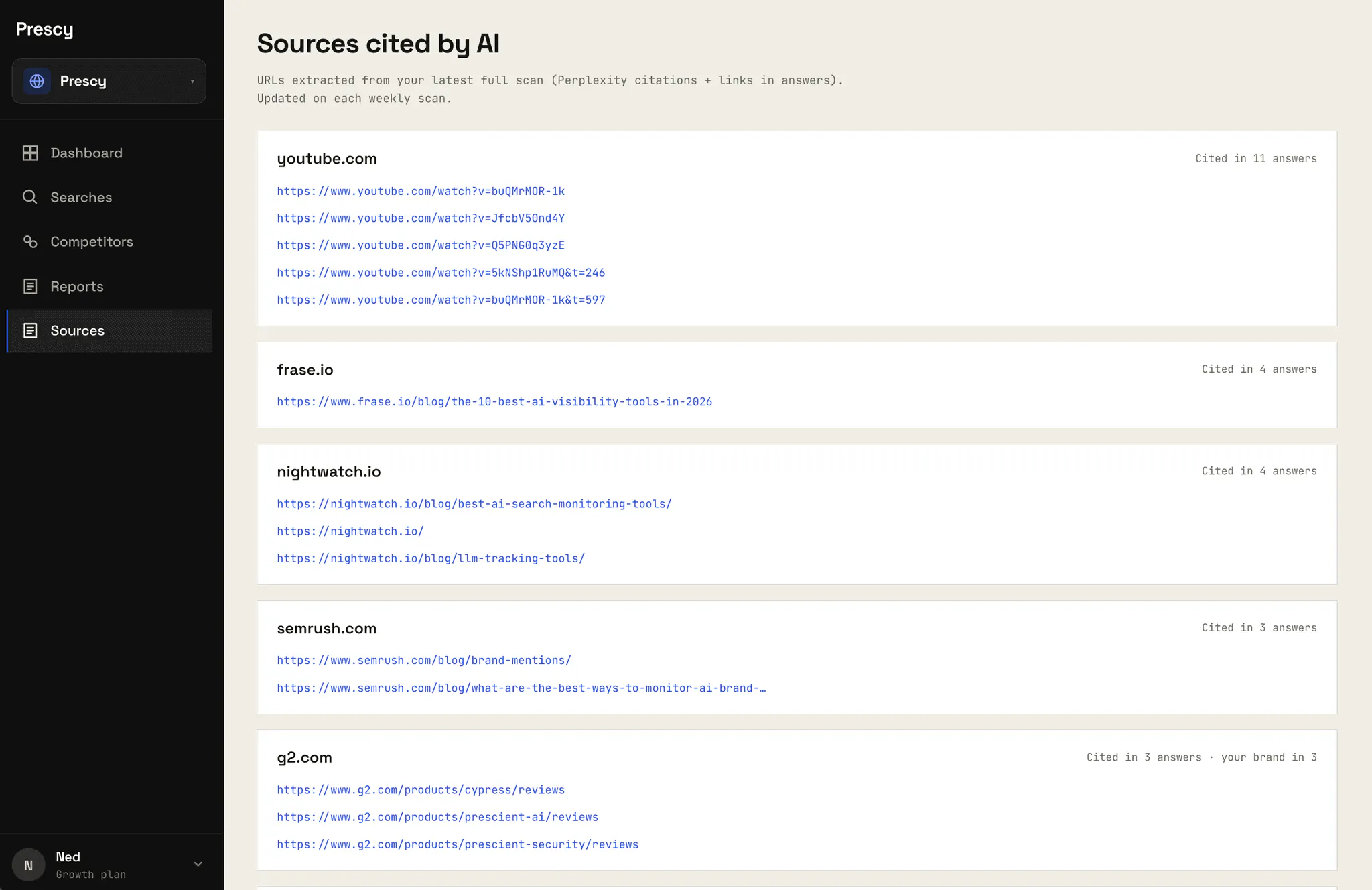Open the g2 prescient-ai reviews link

(437, 817)
